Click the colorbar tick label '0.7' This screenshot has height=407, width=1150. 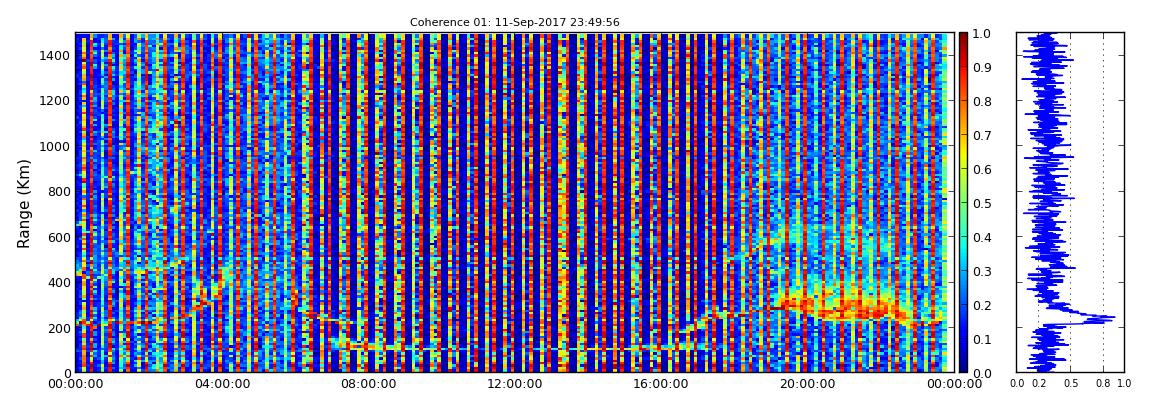(x=981, y=136)
